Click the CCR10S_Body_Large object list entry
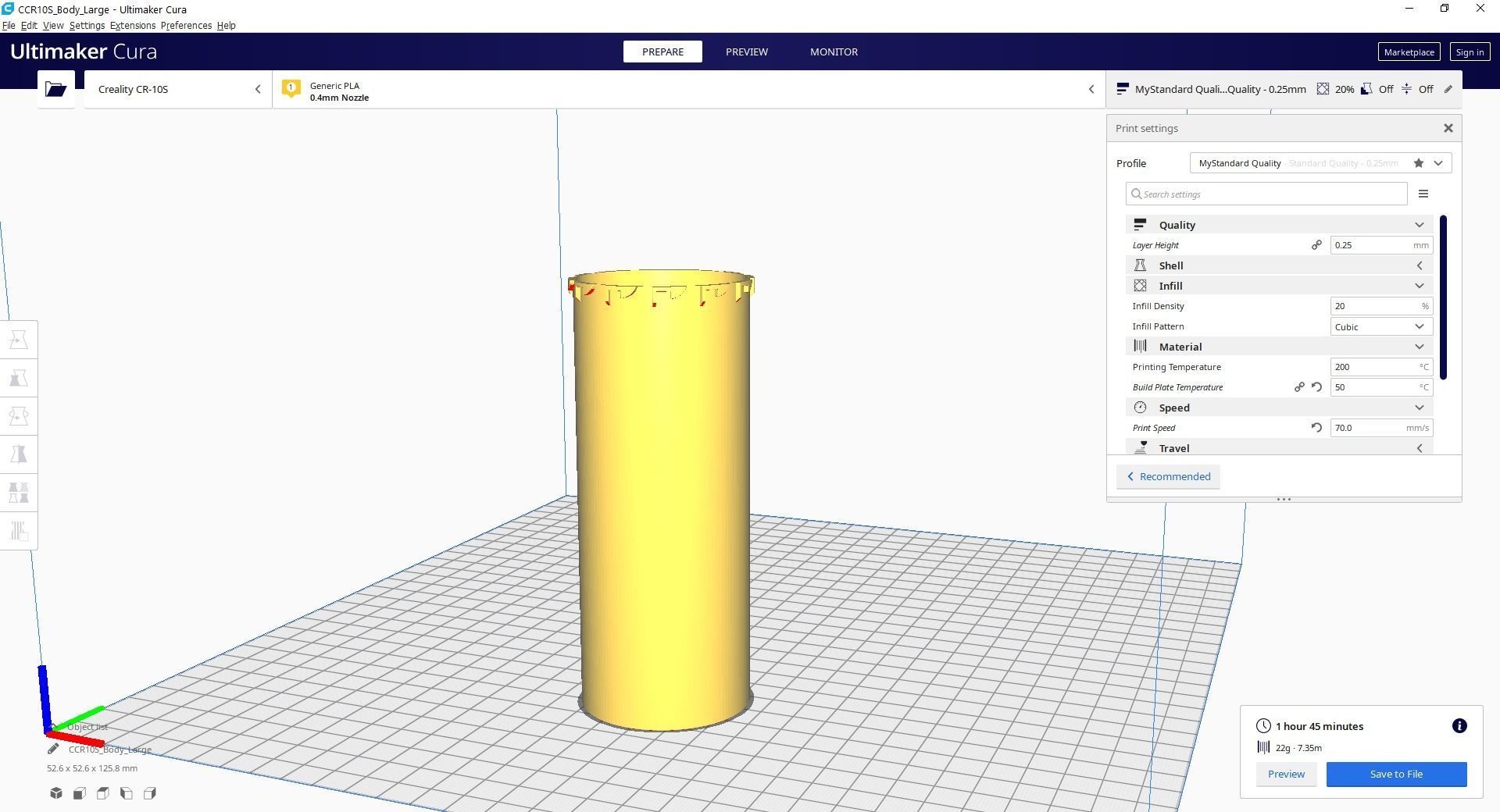1500x812 pixels. 109,750
